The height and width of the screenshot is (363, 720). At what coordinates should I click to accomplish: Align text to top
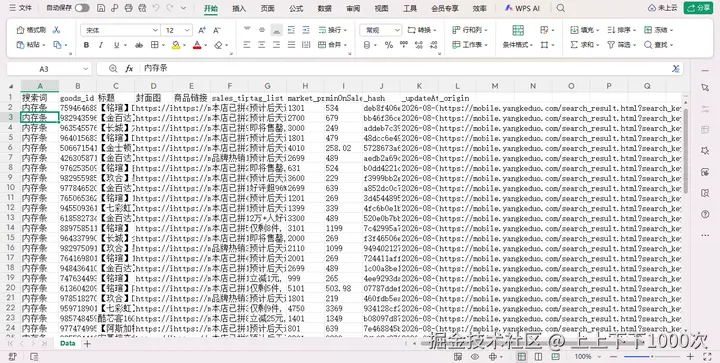247,30
